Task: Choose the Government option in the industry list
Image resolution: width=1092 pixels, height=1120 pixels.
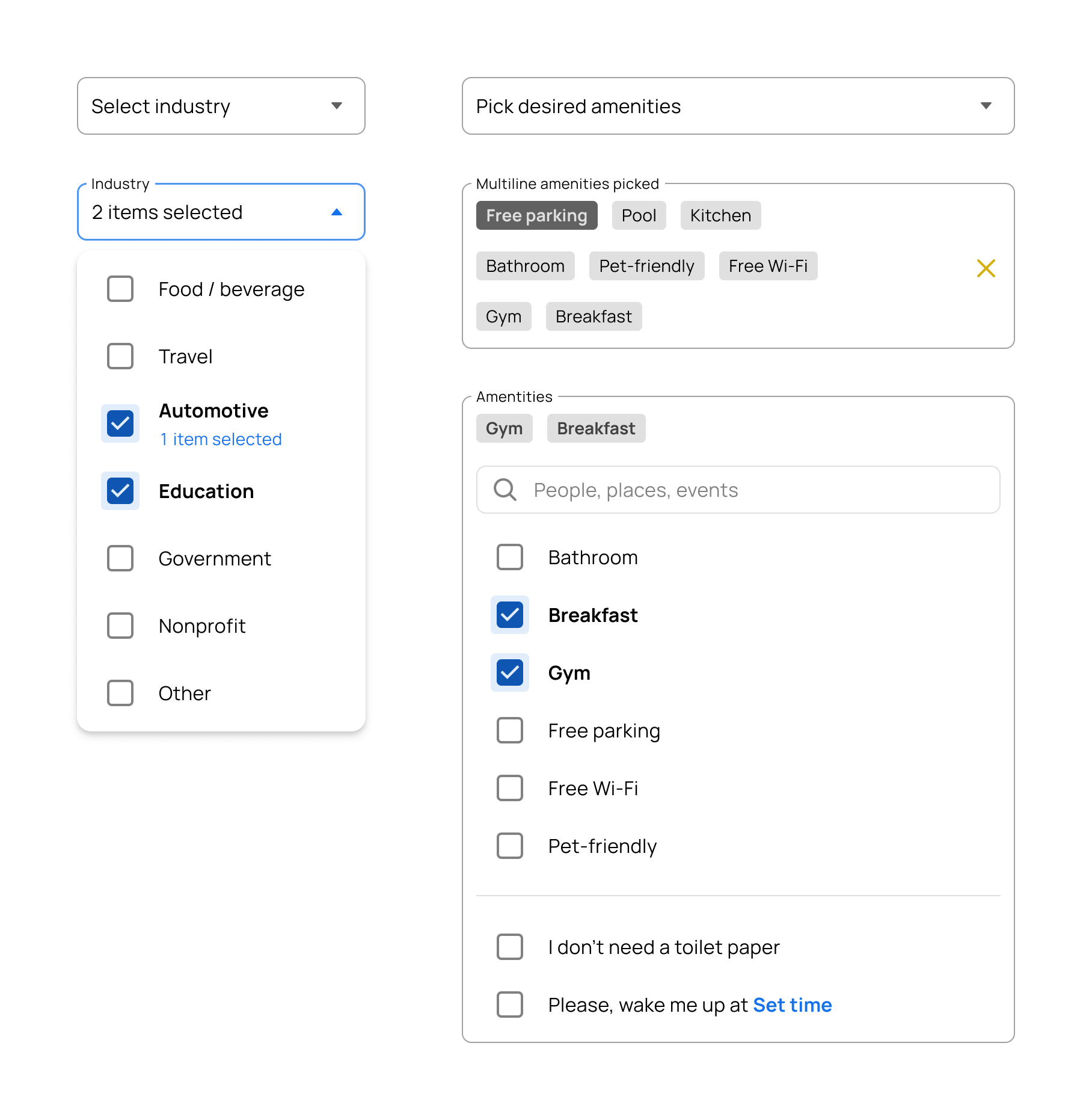Action: pos(214,558)
